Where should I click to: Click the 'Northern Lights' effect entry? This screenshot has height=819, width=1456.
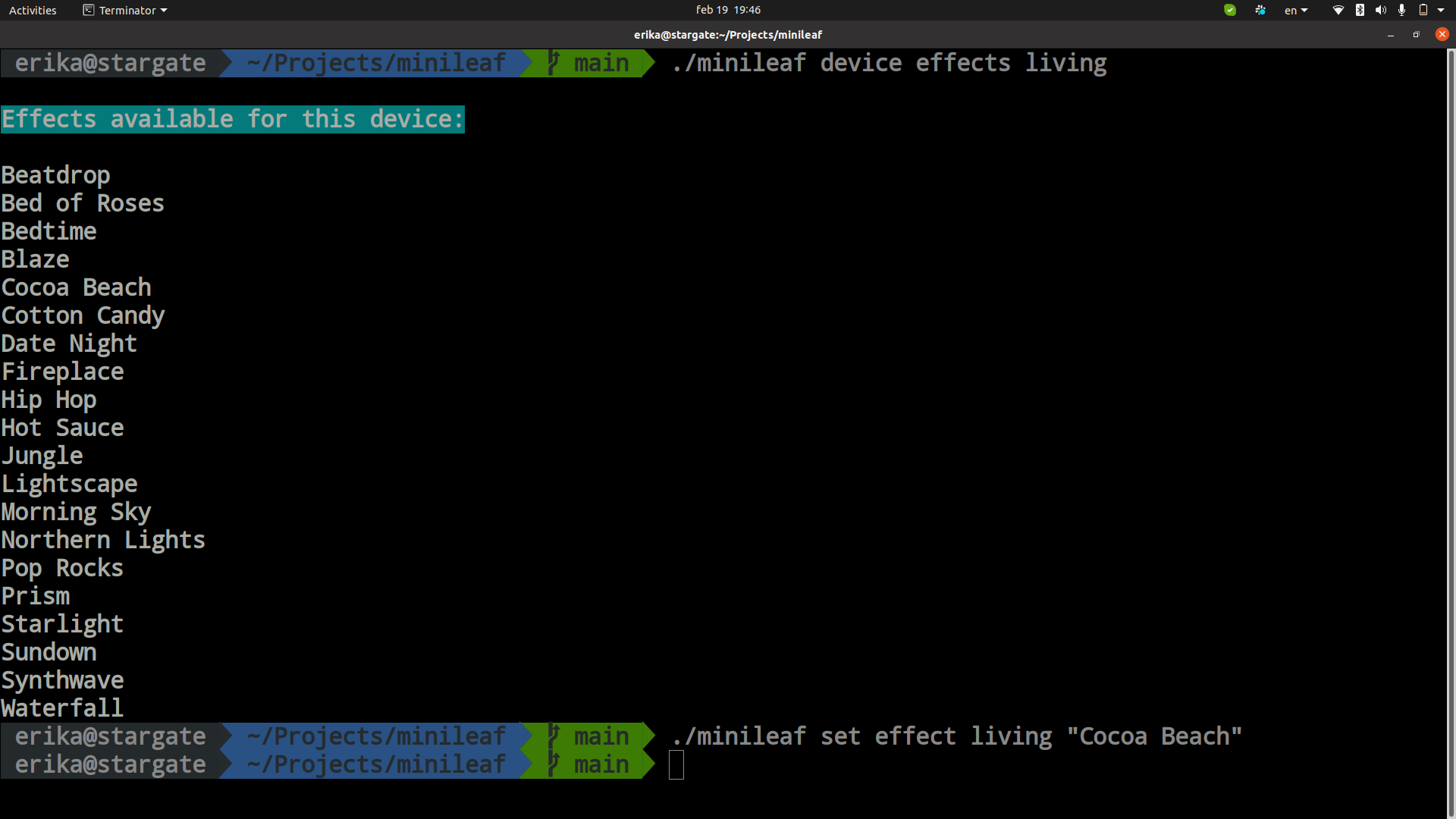click(x=103, y=539)
